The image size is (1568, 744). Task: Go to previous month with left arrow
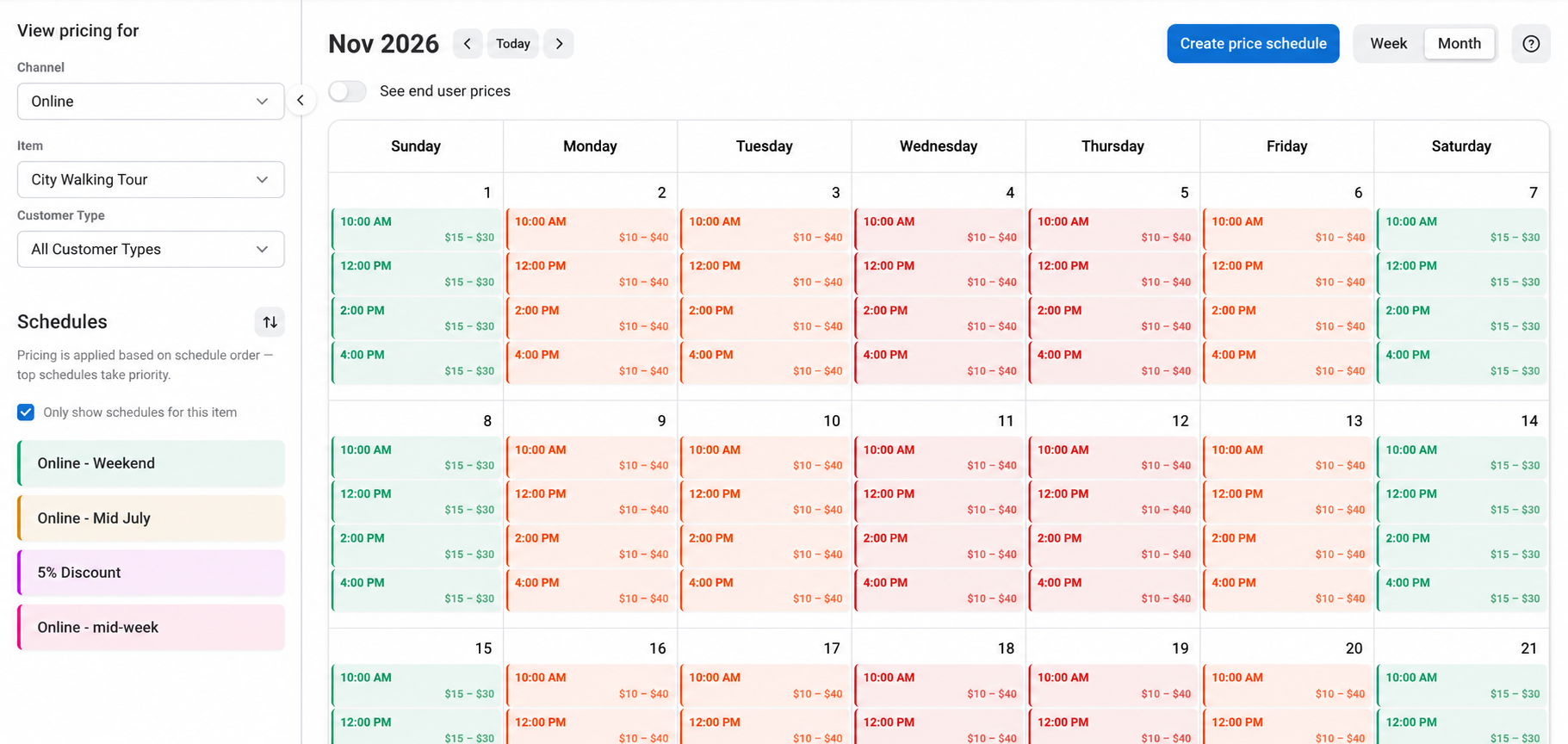(468, 44)
